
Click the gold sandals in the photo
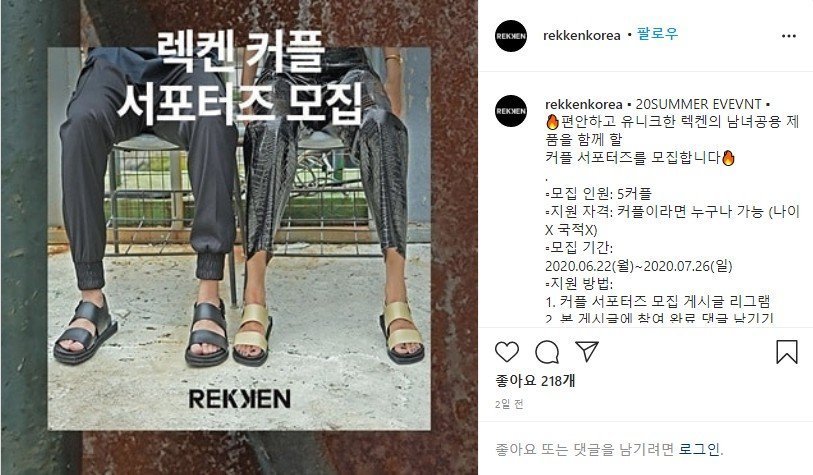(328, 332)
